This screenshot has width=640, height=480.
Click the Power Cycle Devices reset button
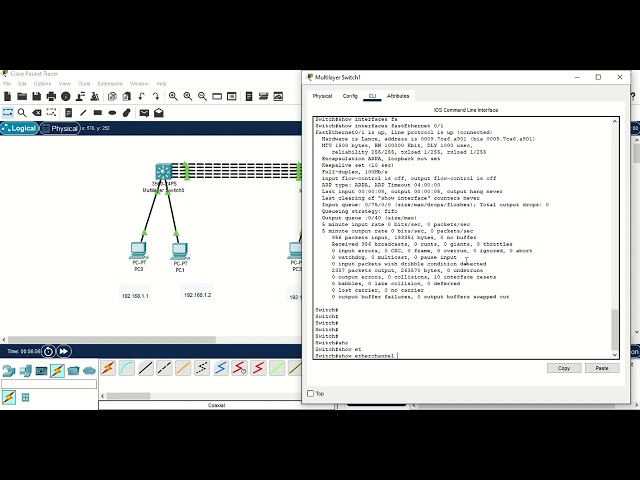coord(48,351)
